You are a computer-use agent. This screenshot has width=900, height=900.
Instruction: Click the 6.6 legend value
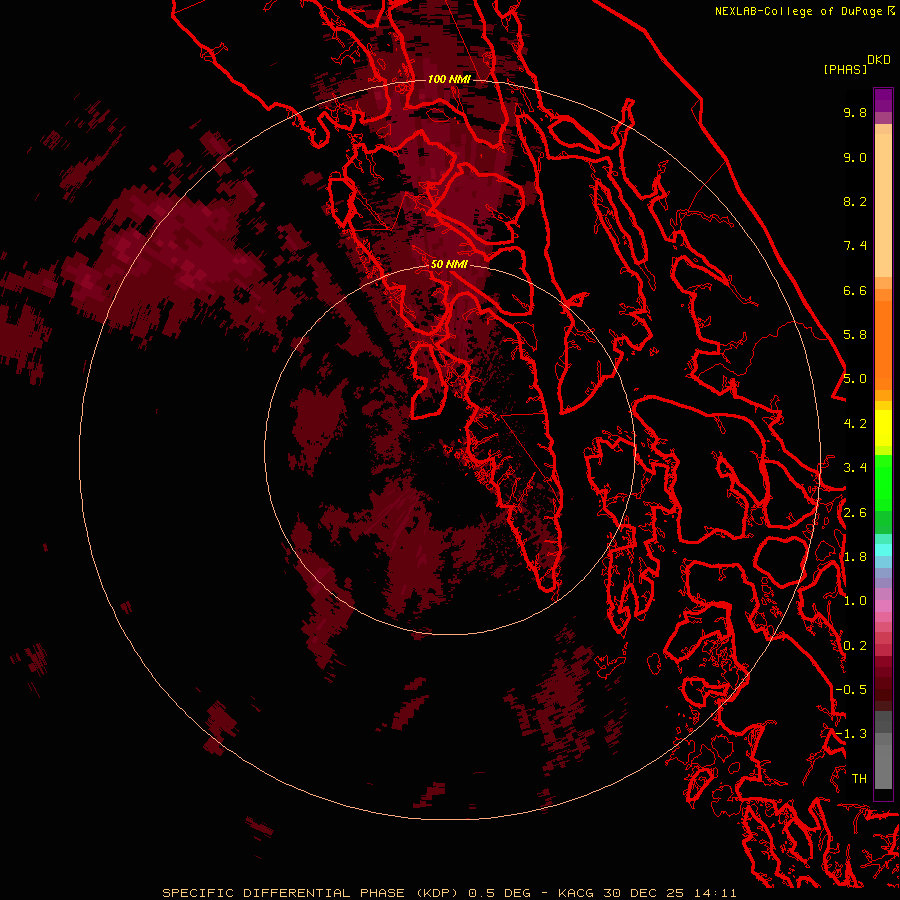(x=855, y=290)
